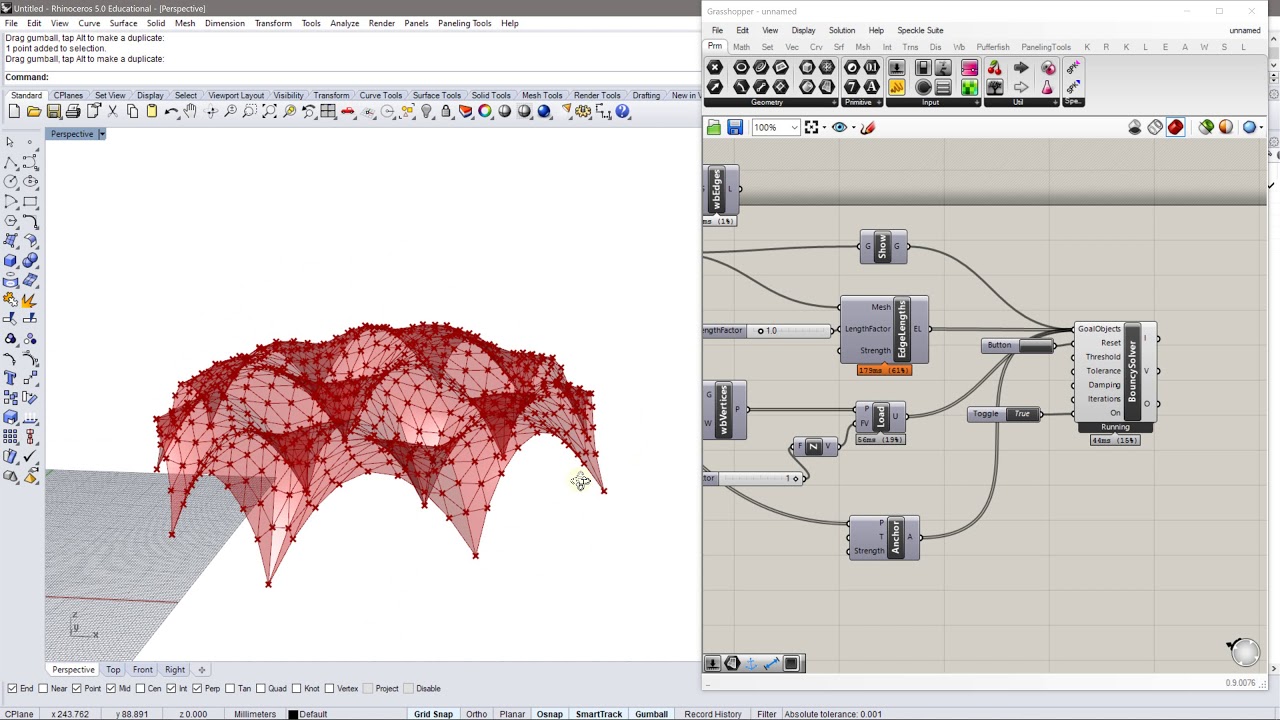This screenshot has width=1280, height=720.
Task: Expand the Grasshopper preview eye dropdown arrow
Action: 852,128
